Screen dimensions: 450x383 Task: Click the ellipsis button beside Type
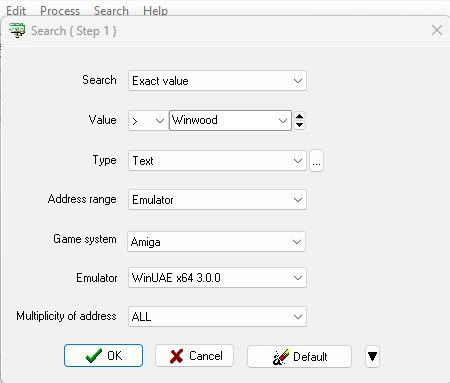pyautogui.click(x=316, y=161)
